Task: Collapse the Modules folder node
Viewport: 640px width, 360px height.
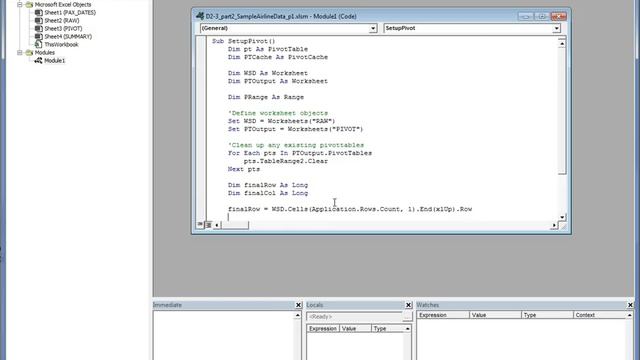Action: click(x=19, y=53)
